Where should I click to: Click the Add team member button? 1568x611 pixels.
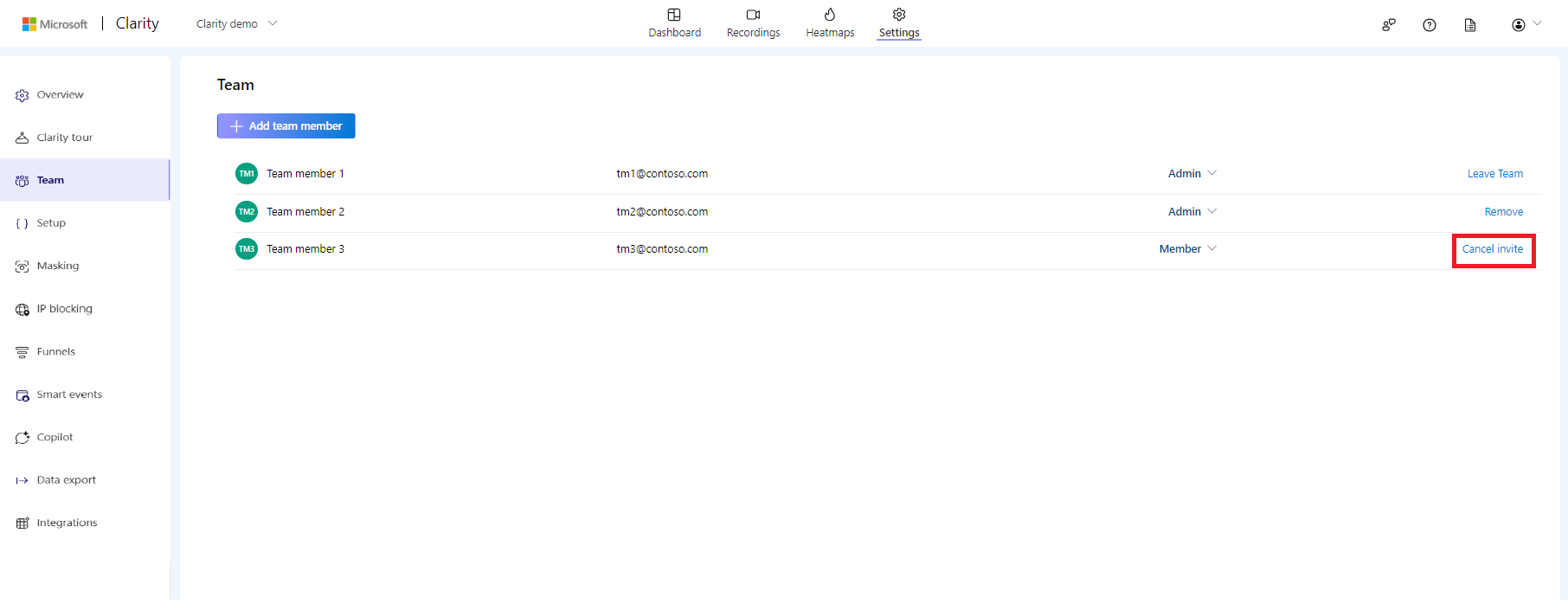tap(286, 125)
